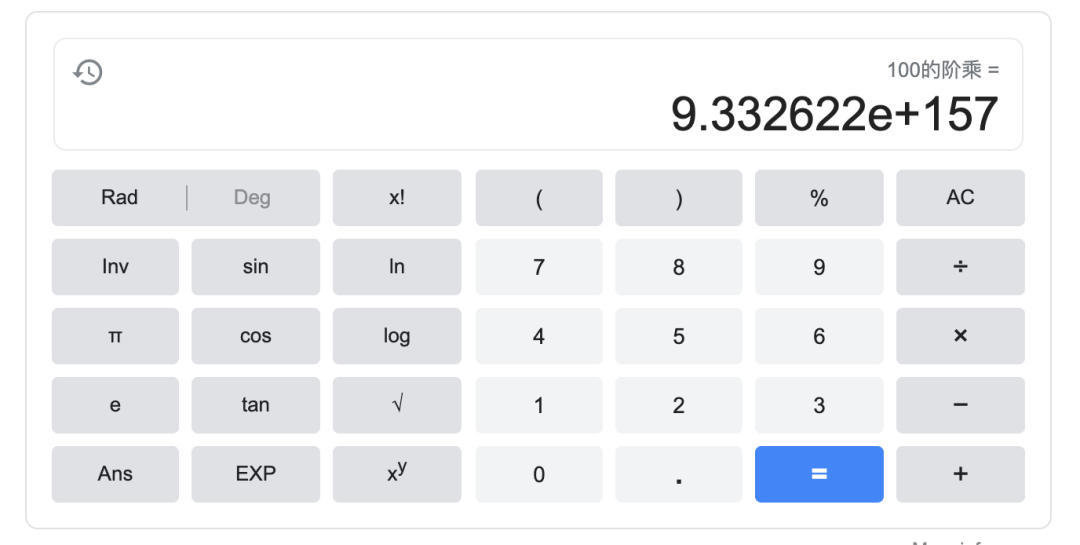Image resolution: width=1080 pixels, height=545 pixels.
Task: Click the division operator key
Action: [960, 267]
